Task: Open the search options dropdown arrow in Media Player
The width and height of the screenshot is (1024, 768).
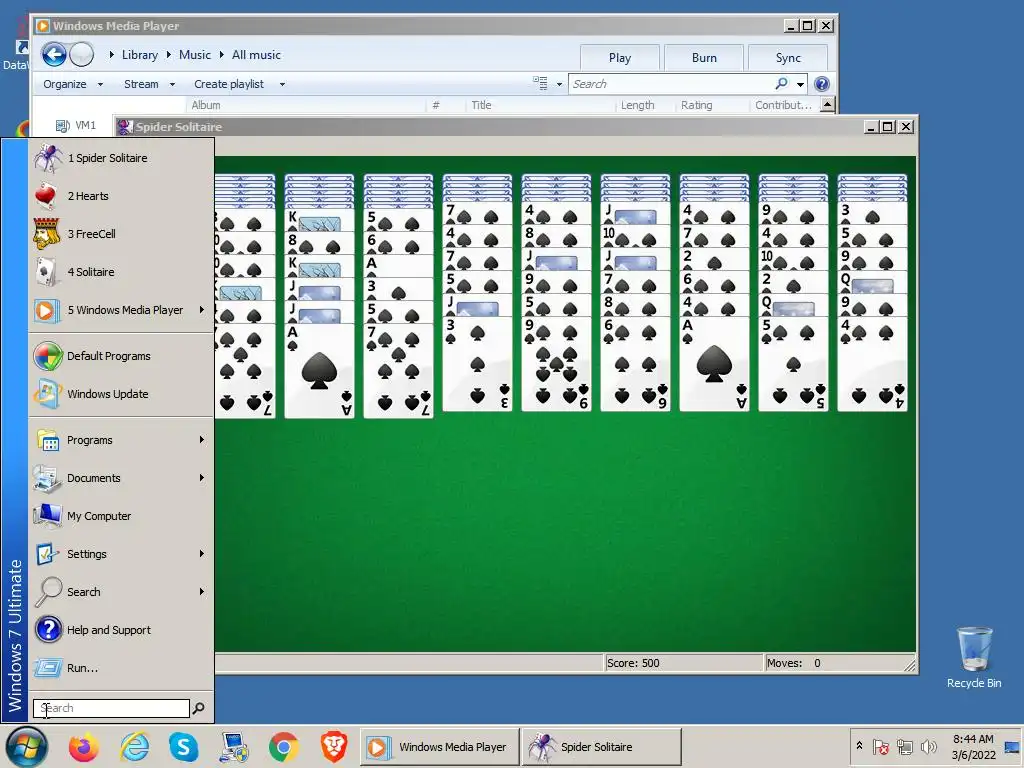Action: pos(801,84)
